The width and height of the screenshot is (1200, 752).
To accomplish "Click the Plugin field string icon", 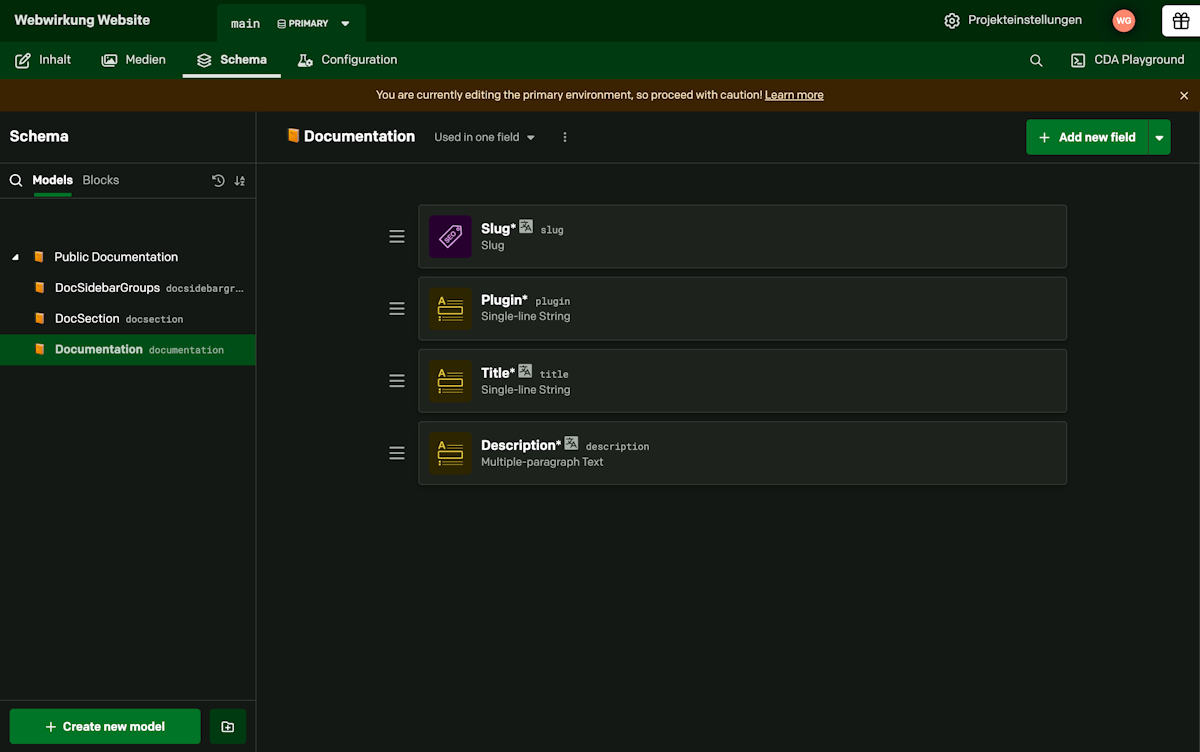I will click(450, 309).
